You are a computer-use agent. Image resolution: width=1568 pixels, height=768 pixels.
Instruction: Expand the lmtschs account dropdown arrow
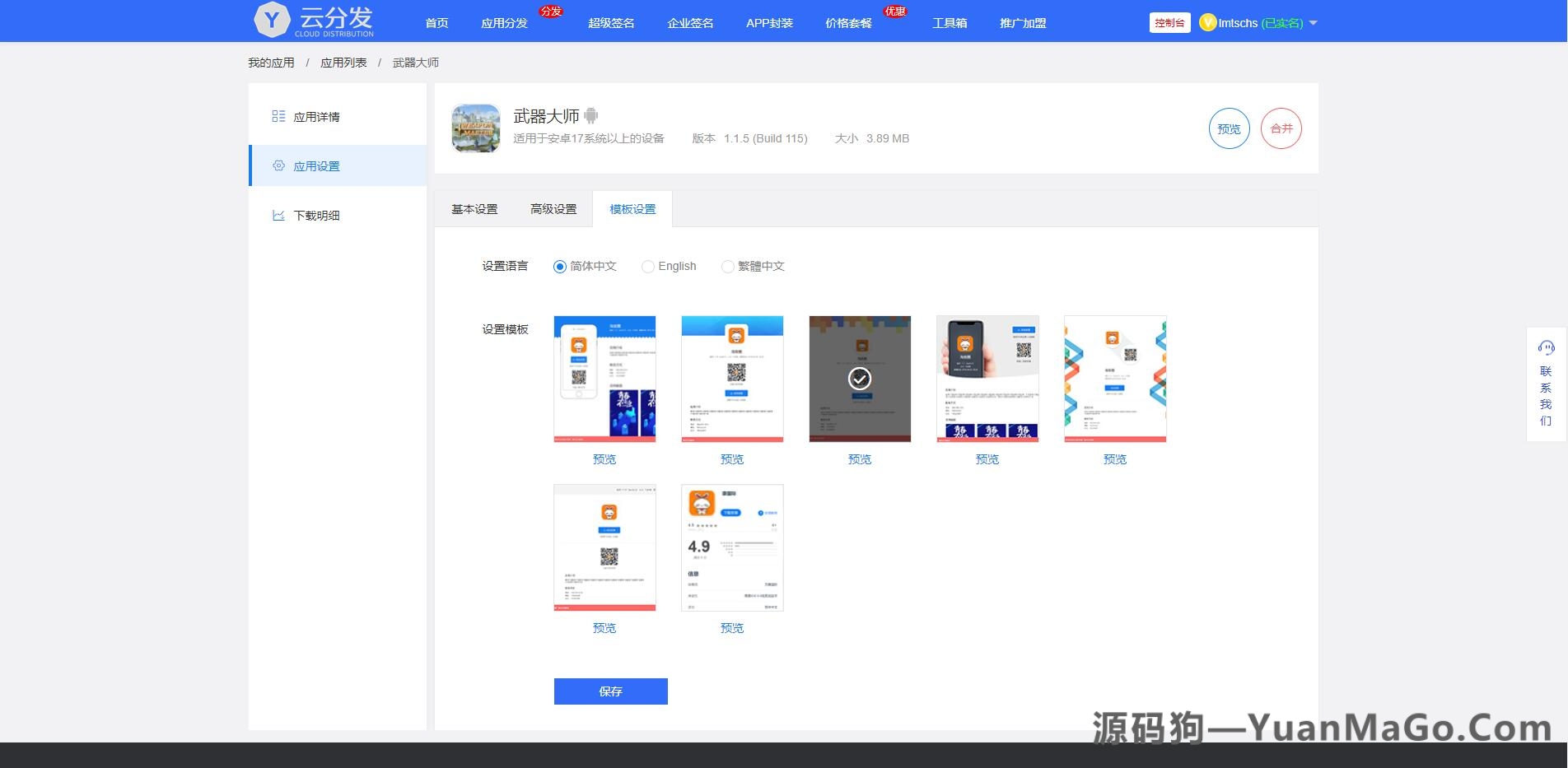1313,23
